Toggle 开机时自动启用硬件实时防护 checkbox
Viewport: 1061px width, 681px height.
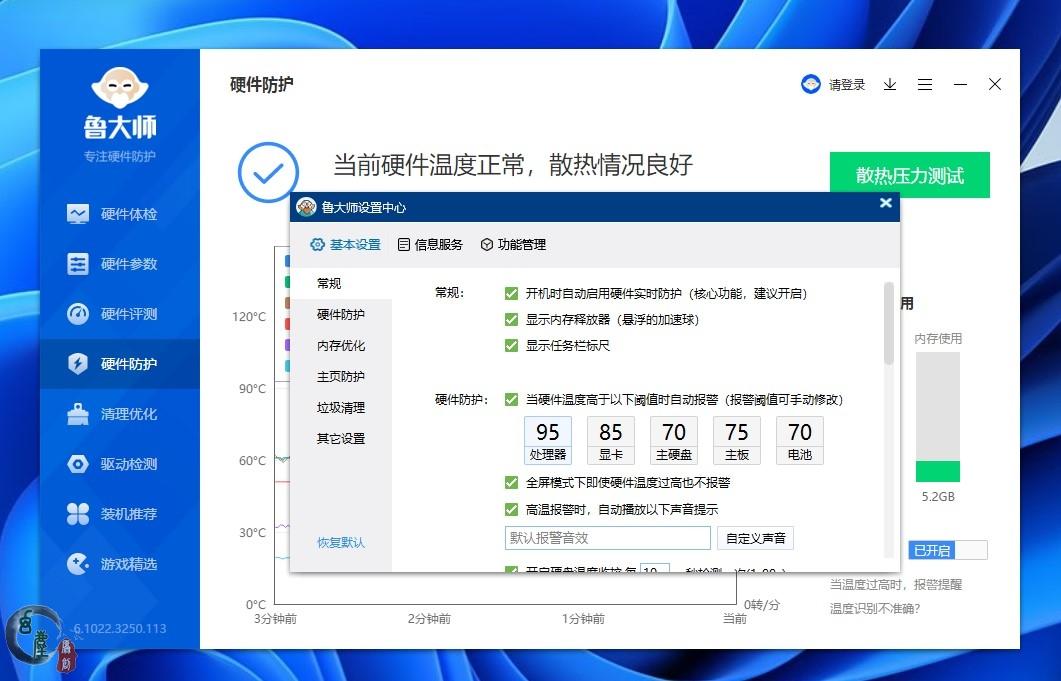(x=512, y=294)
